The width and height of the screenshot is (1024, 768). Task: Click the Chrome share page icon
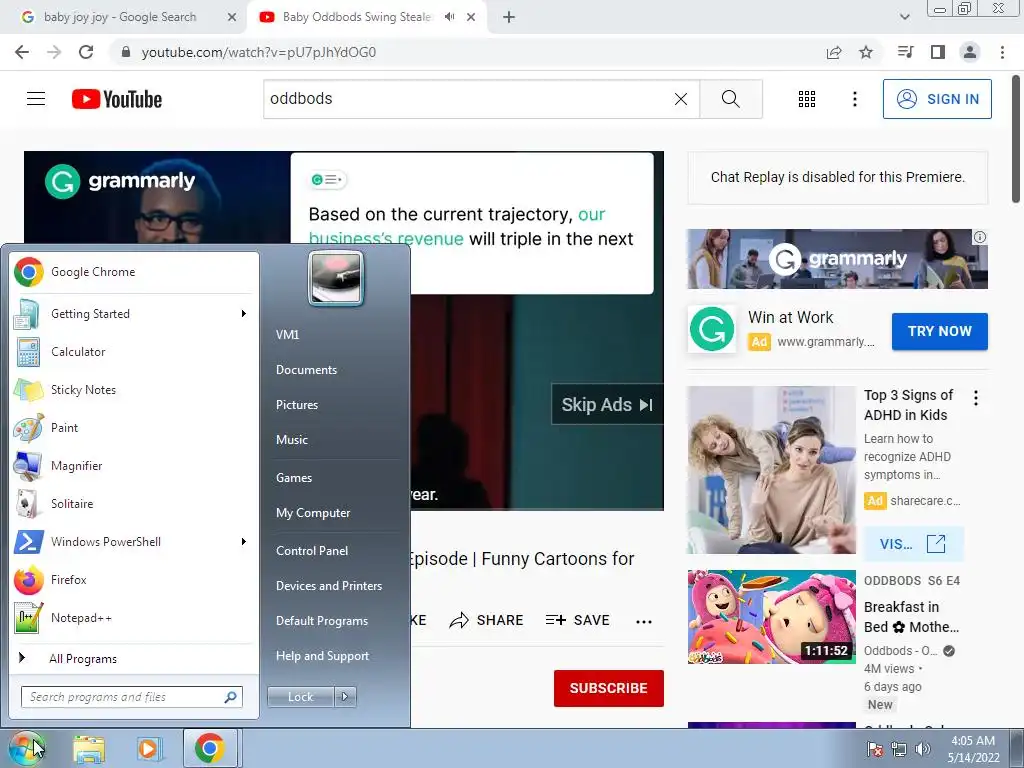834,52
